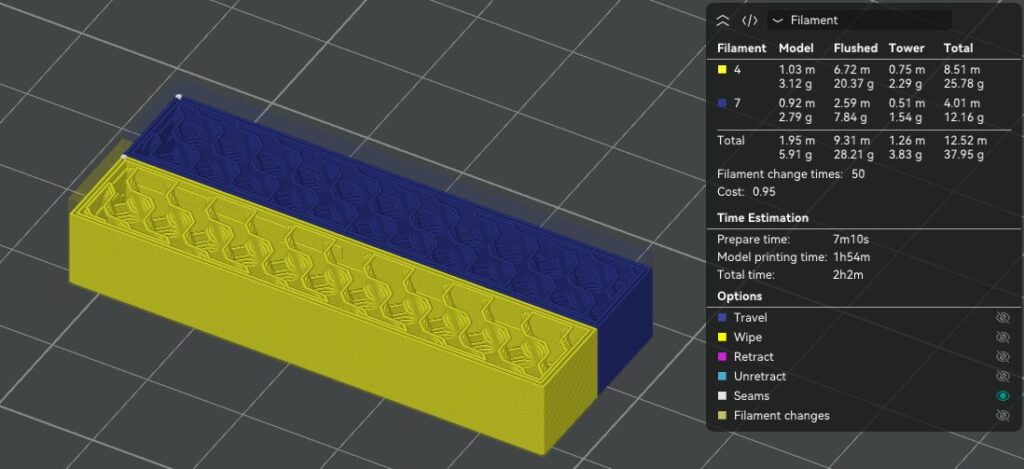Show Wipe moves with eye toggle
Image resolution: width=1024 pixels, height=469 pixels.
1002,337
